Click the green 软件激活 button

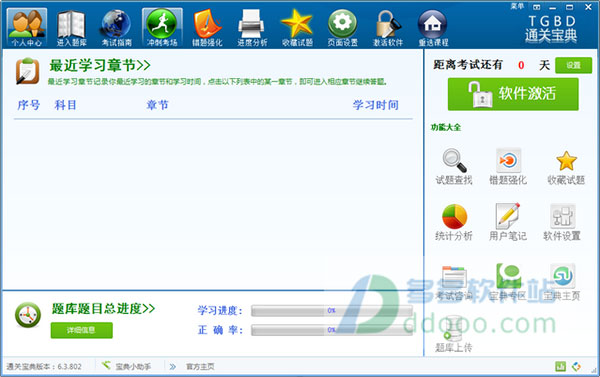(x=513, y=94)
